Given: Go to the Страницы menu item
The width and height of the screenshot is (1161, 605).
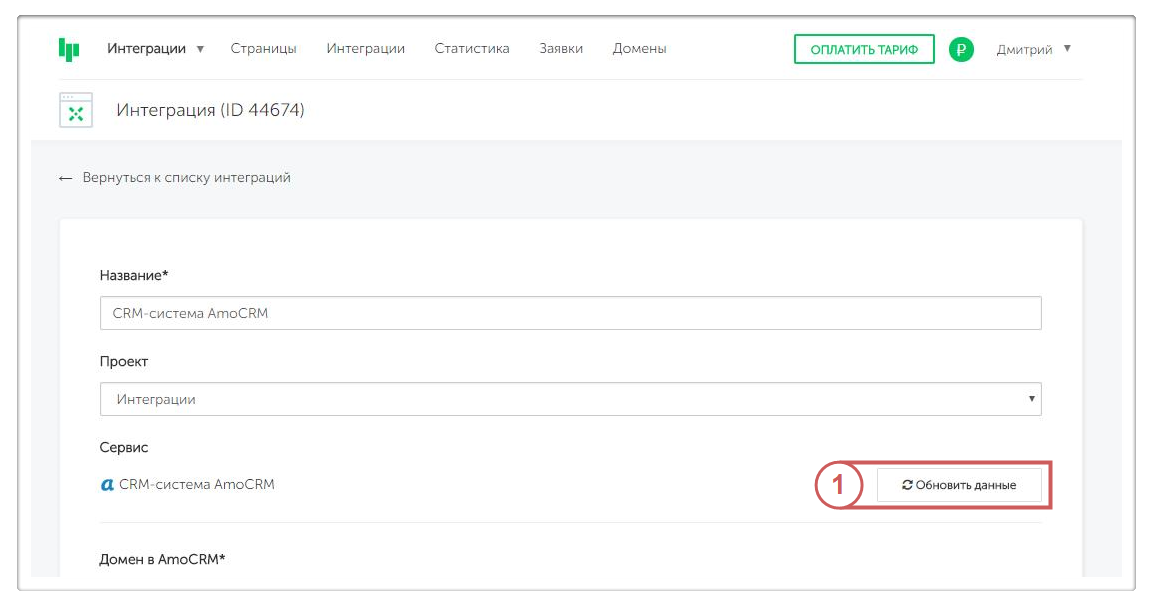Looking at the screenshot, I should click(263, 49).
